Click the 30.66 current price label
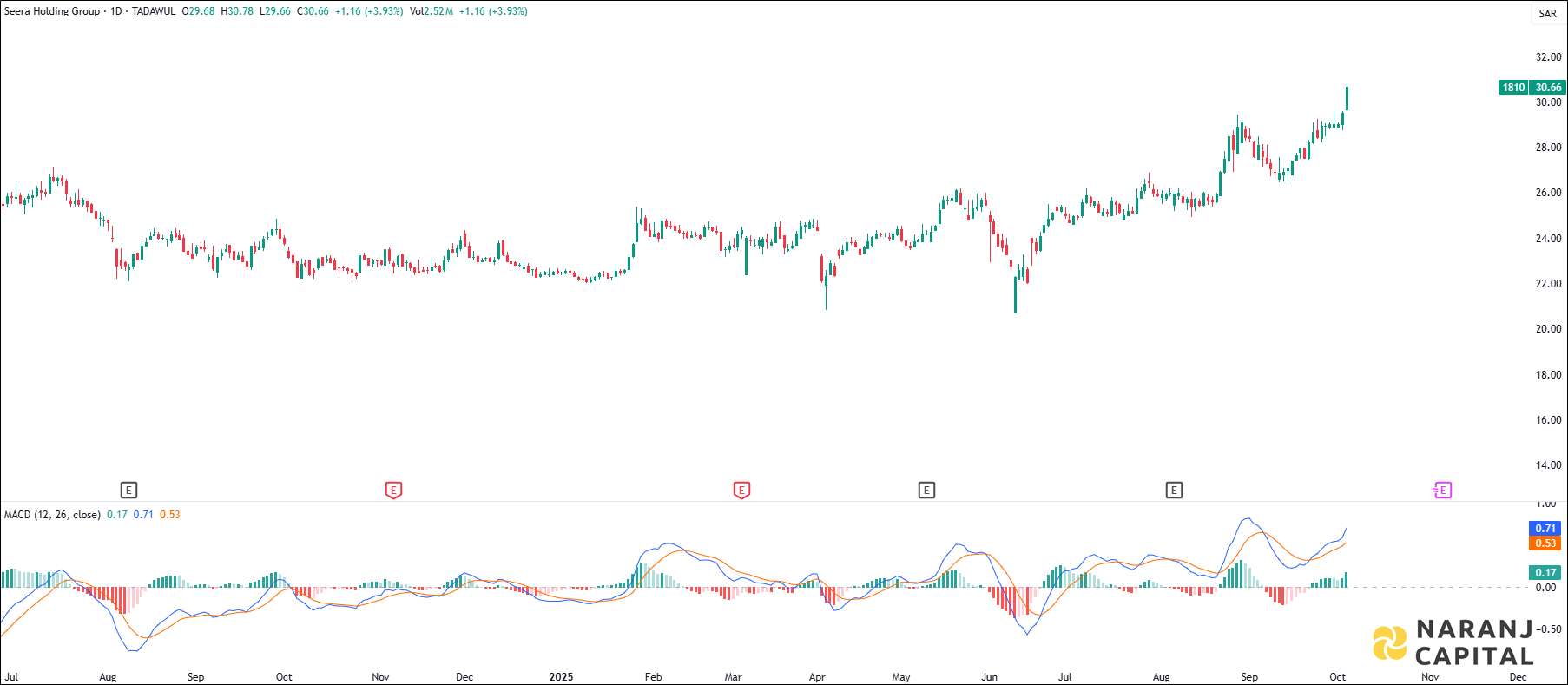This screenshot has width=1568, height=685. pyautogui.click(x=1548, y=87)
